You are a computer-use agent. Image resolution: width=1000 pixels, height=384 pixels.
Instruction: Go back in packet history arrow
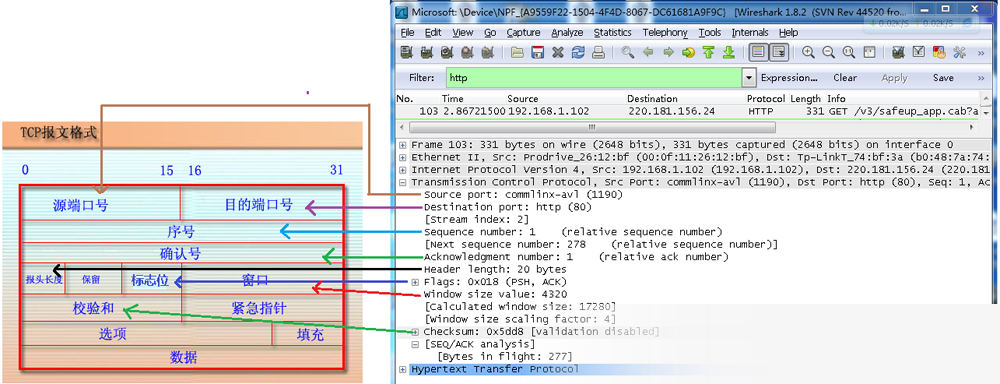pos(648,52)
